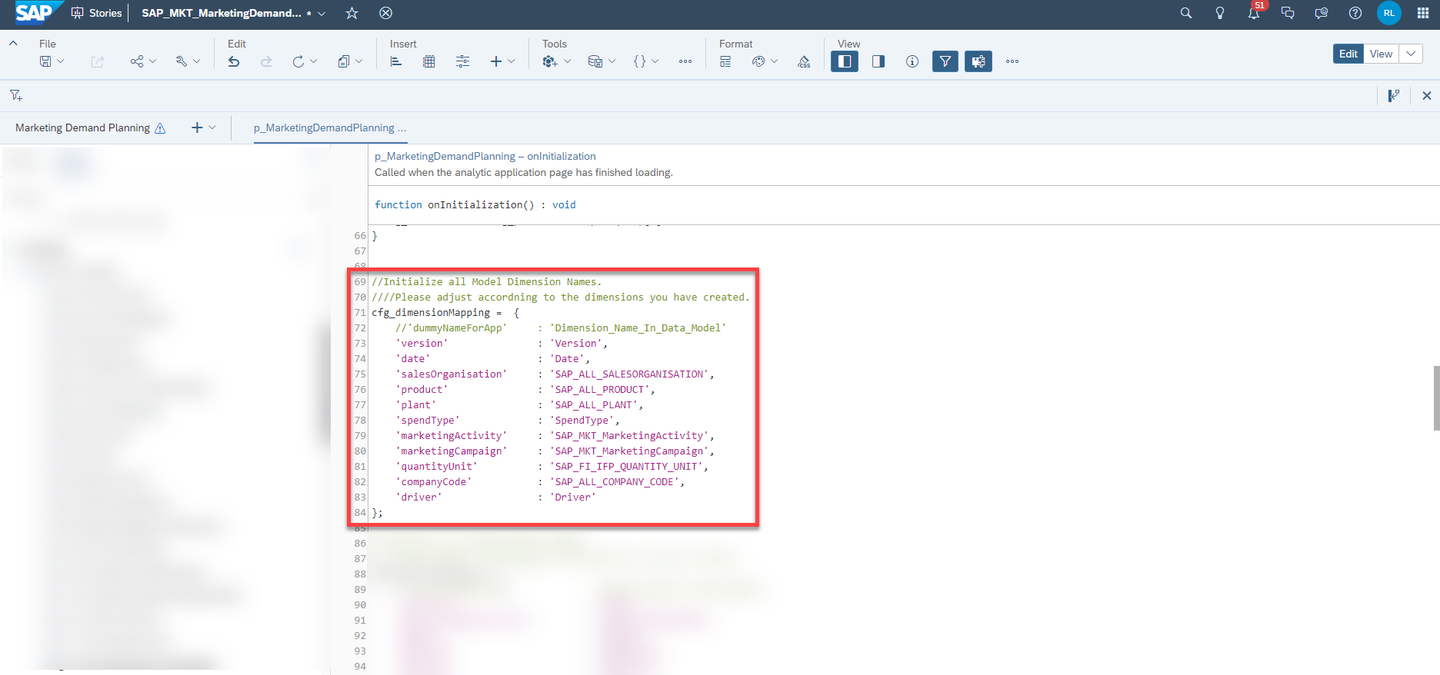Click the Save icon in File

pos(46,62)
